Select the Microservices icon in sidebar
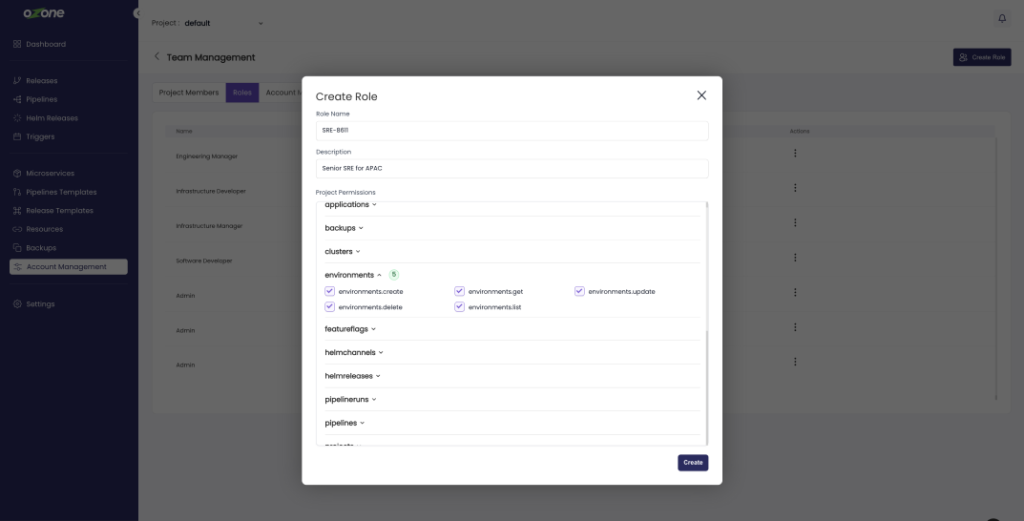The width and height of the screenshot is (1024, 521). click(17, 174)
